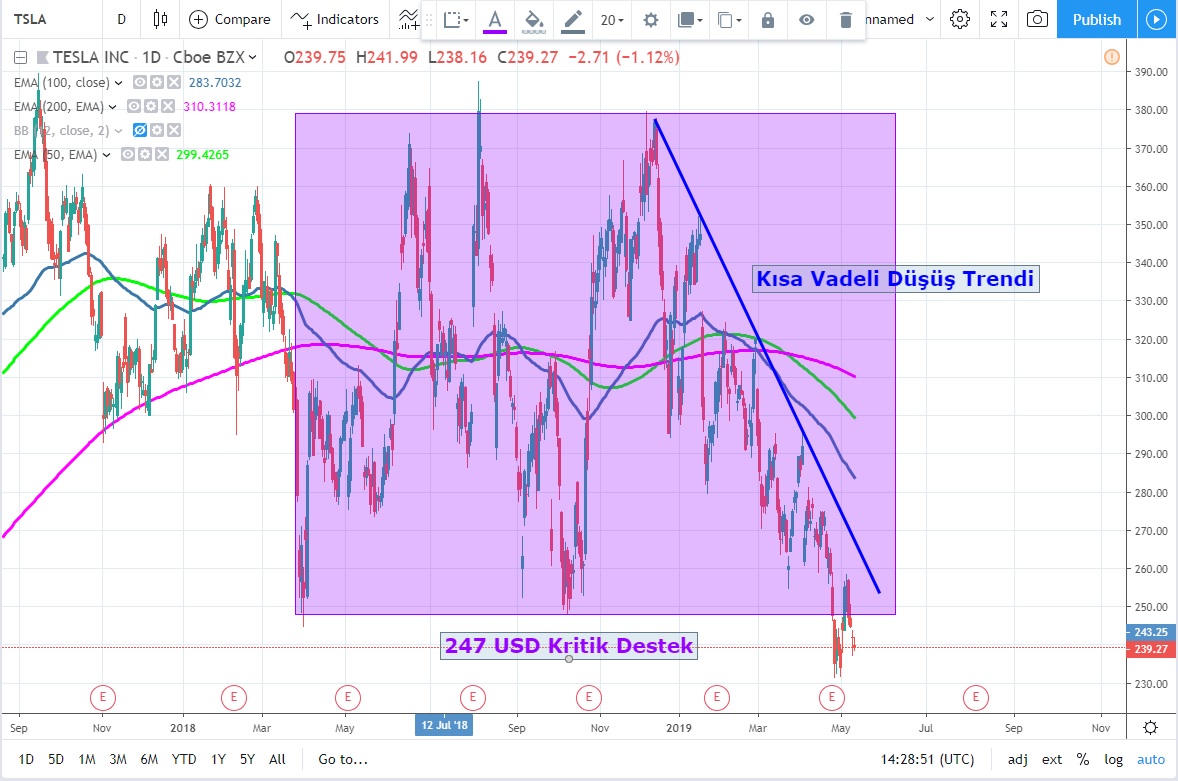Select the '247 USD Kritik Destek' text label
Viewport: 1178px width, 781px height.
pos(569,646)
